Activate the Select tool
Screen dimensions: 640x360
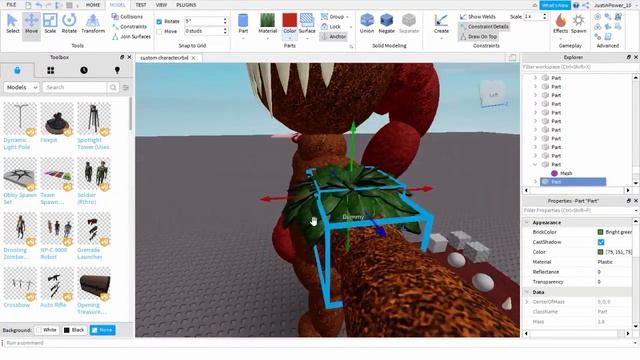(13, 24)
